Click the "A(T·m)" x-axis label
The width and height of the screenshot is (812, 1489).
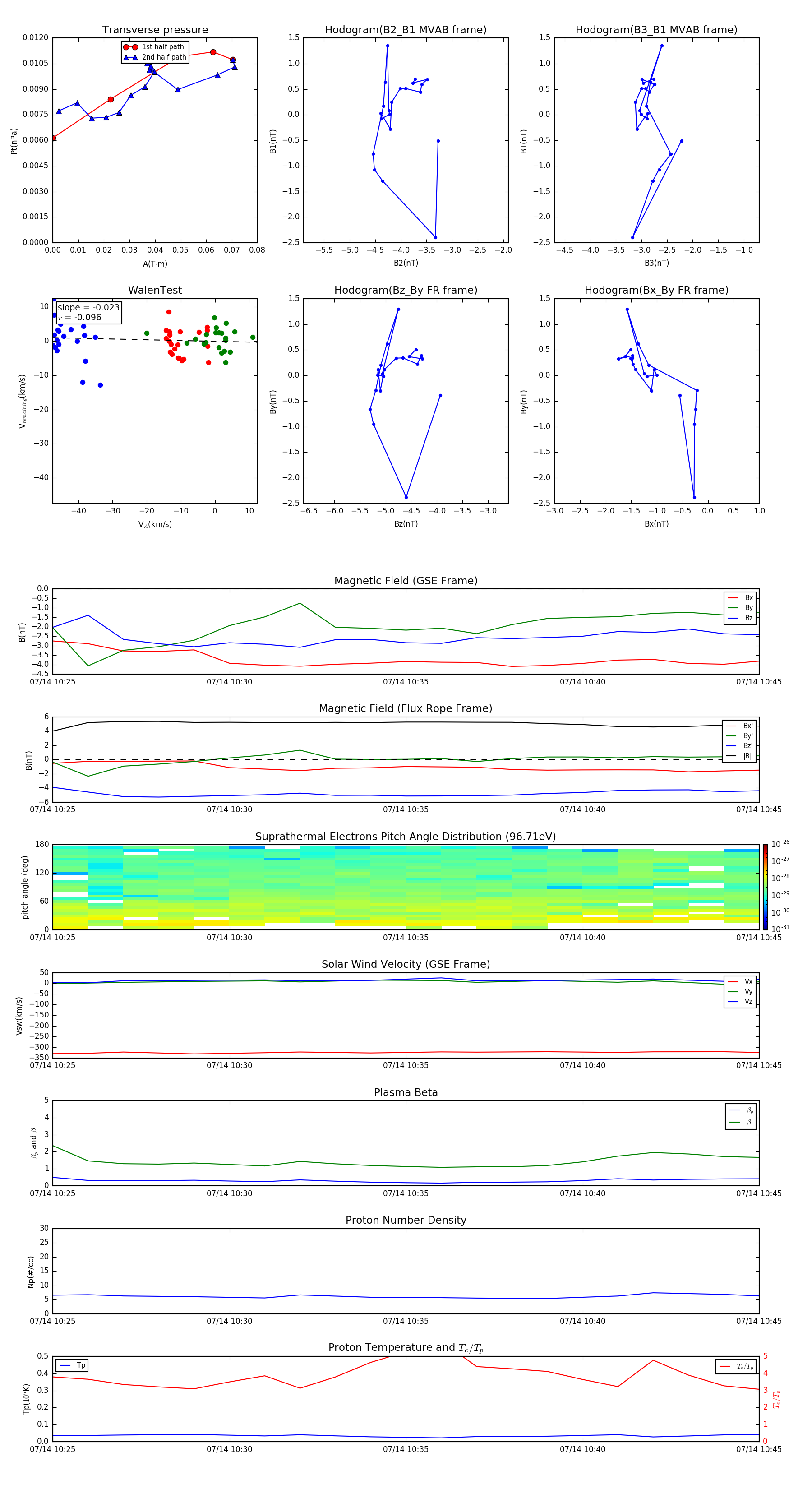coord(155,264)
